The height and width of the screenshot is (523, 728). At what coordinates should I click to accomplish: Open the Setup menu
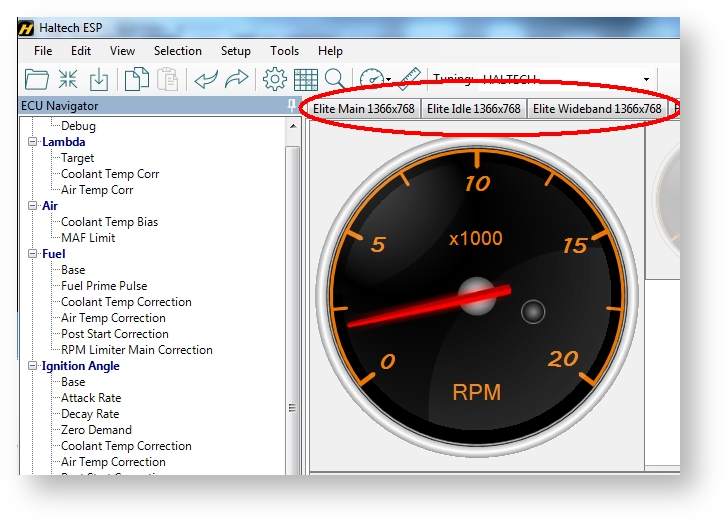[235, 51]
